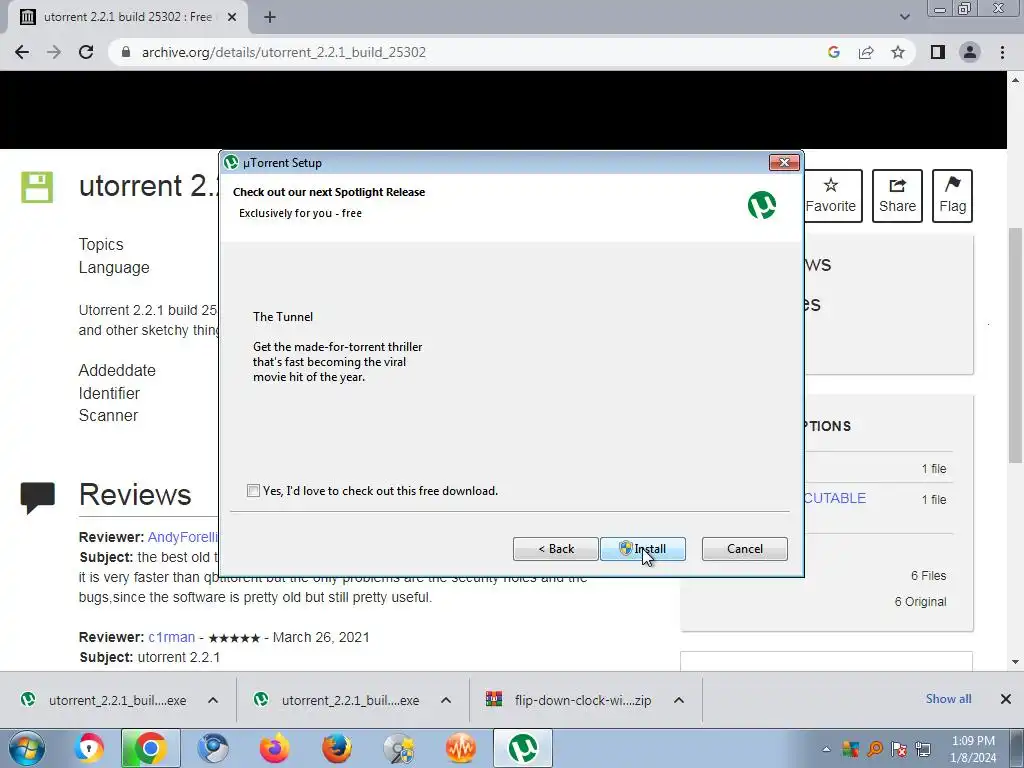The image size is (1024, 768).
Task: Click the share page icon in address bar
Action: [866, 52]
